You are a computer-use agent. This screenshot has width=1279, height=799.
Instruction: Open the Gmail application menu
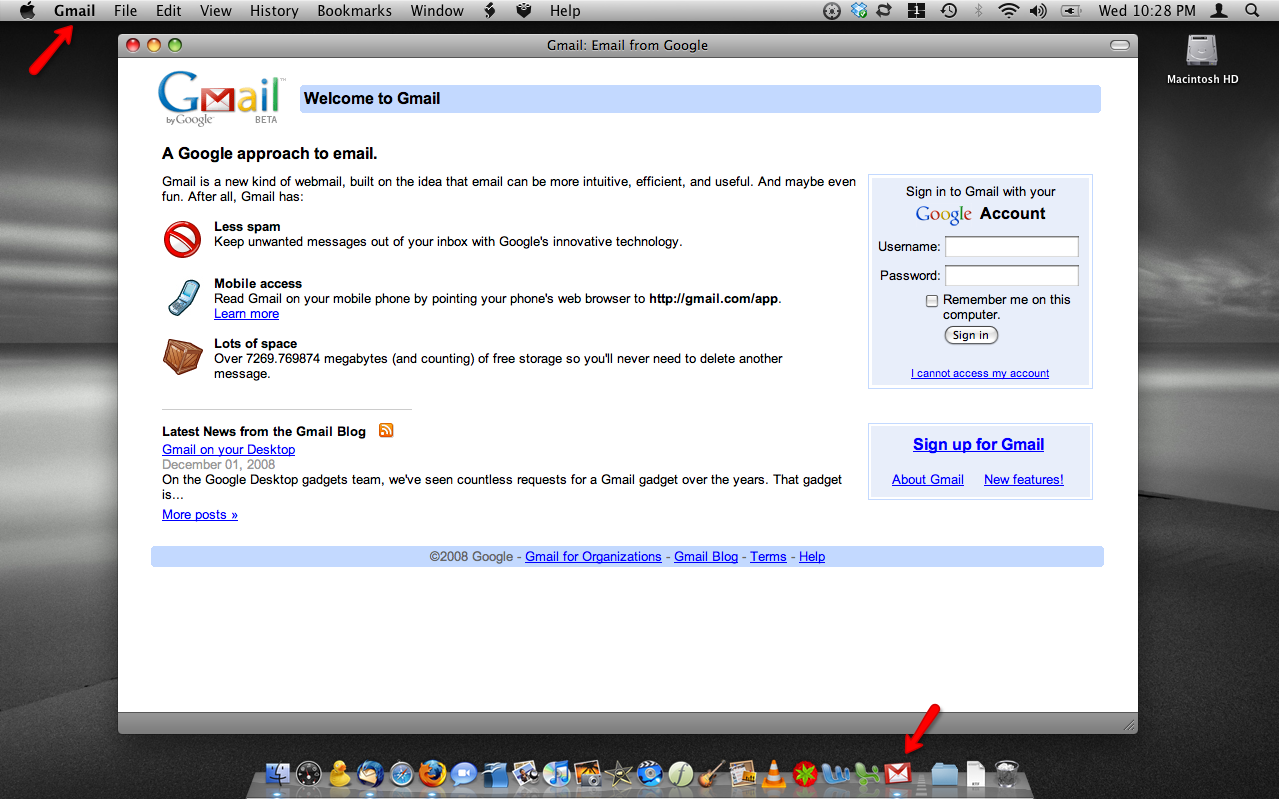(x=75, y=10)
